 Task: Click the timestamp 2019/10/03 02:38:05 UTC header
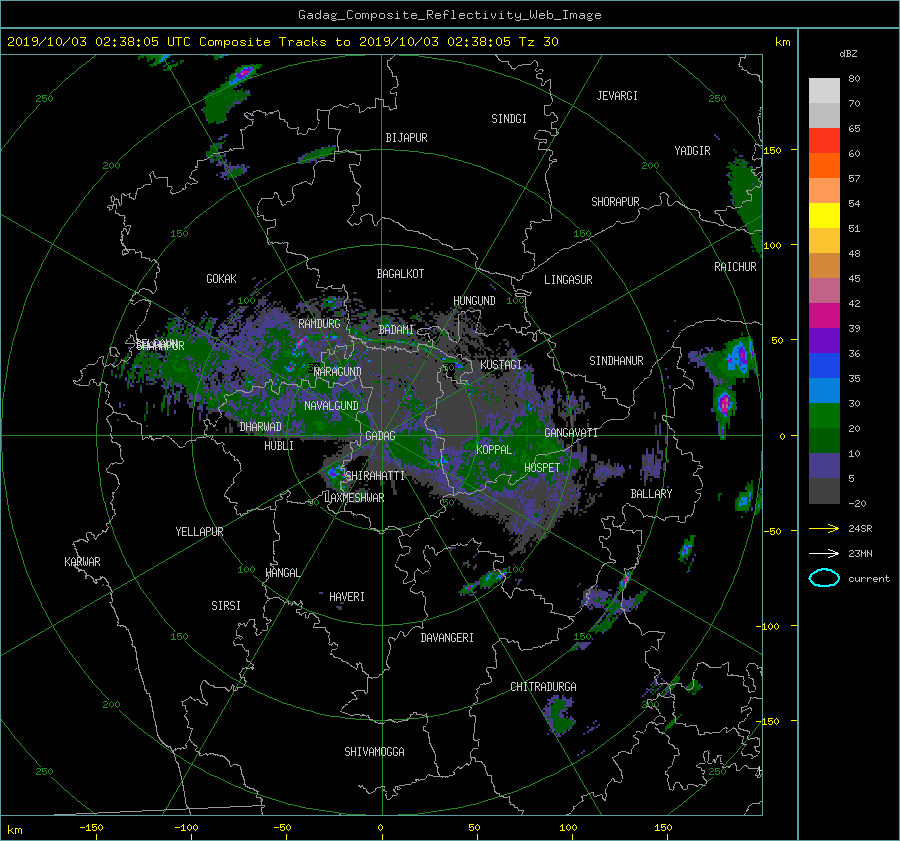coord(99,42)
